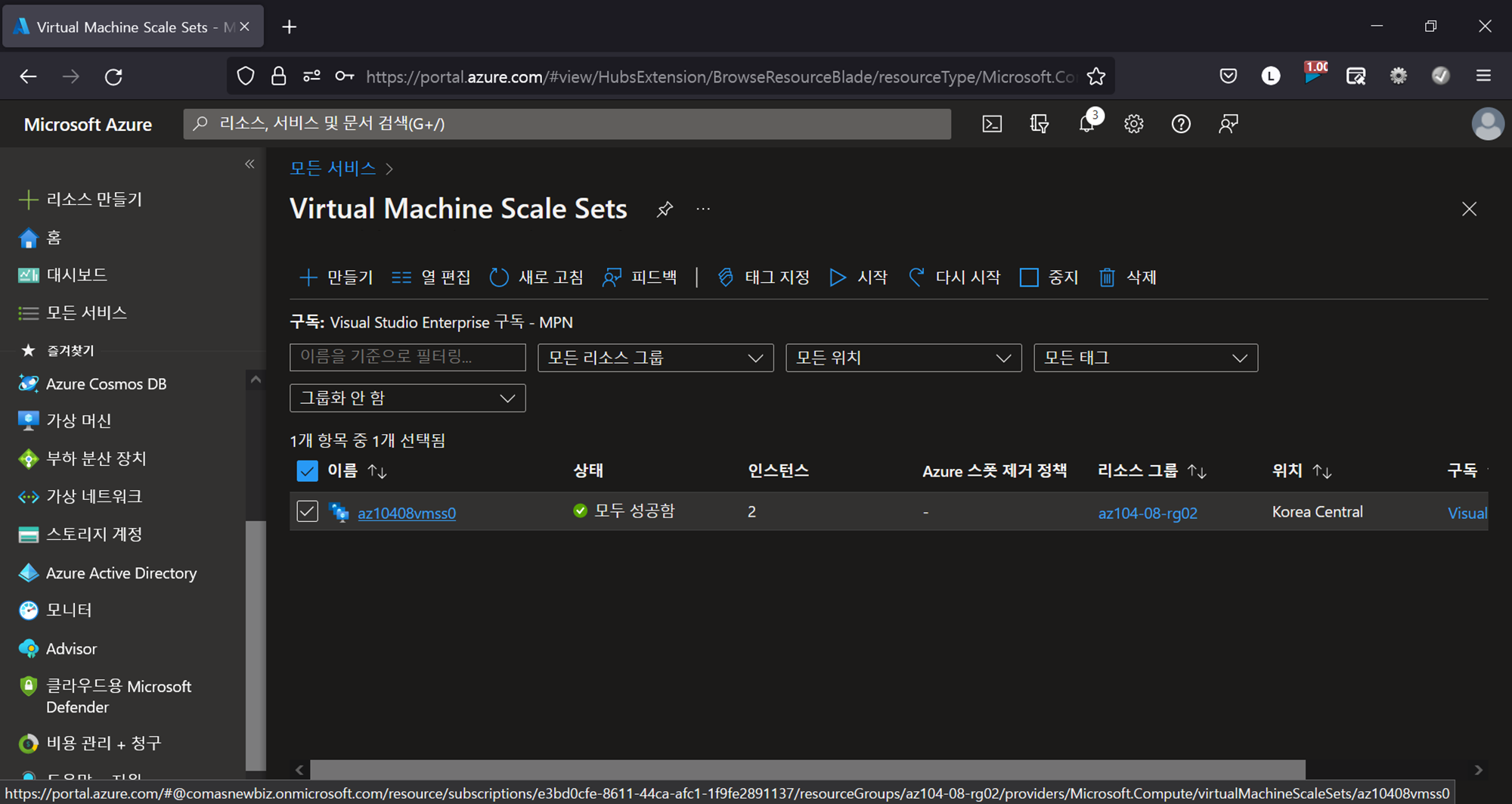Click 열 편집 toolbar button
Viewport: 1512px width, 804px height.
point(432,278)
